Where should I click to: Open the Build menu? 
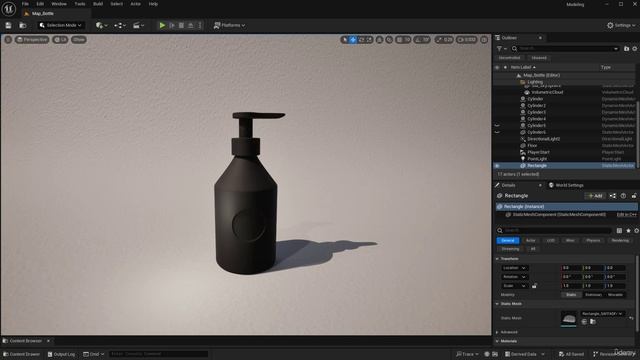click(98, 4)
